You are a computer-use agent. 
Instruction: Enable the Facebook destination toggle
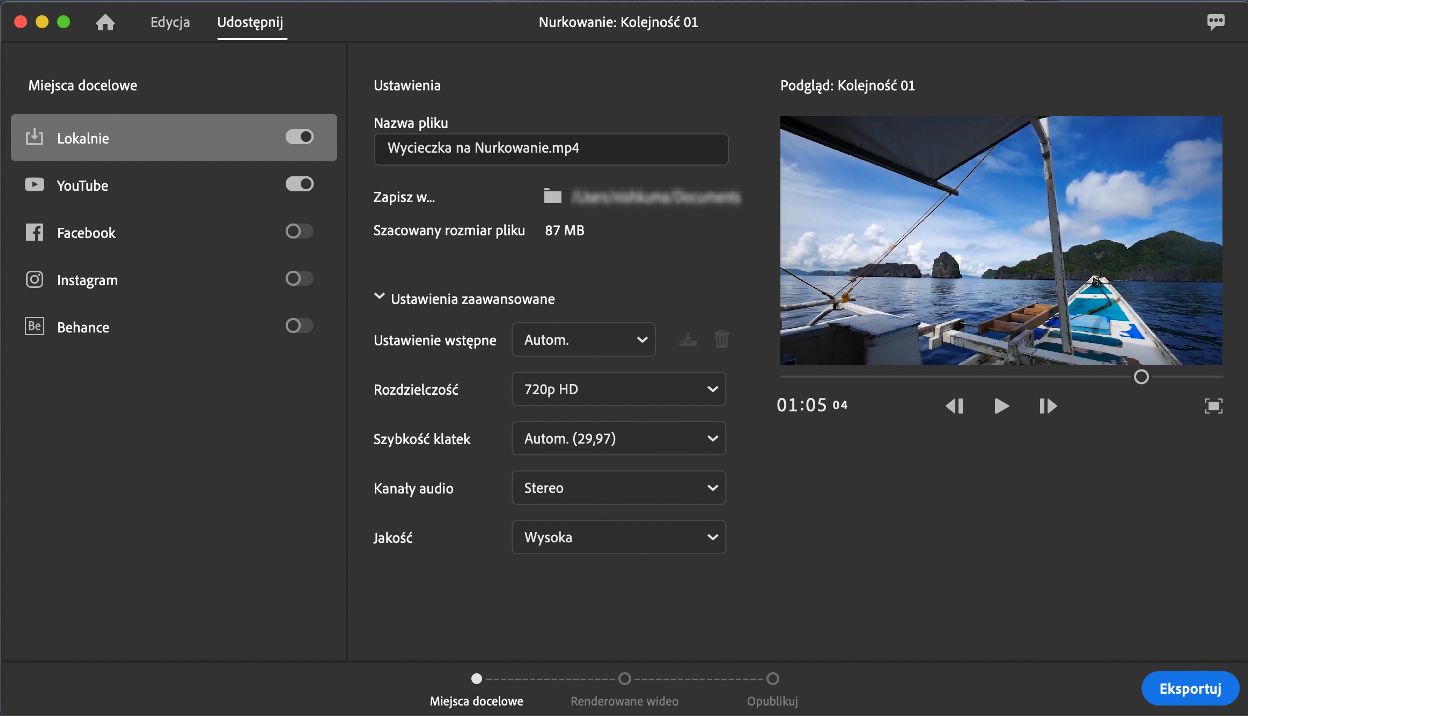tap(299, 231)
